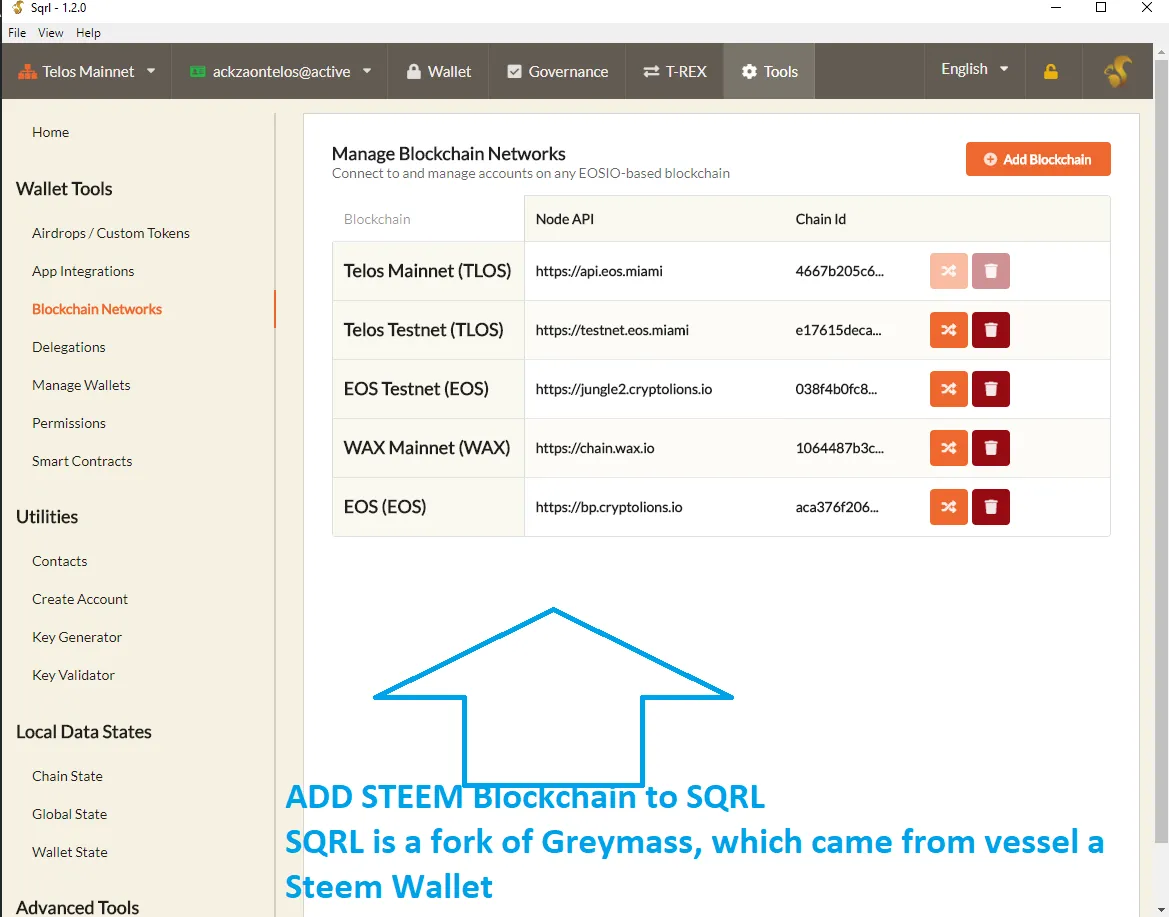Open Manage Wallets
This screenshot has width=1169, height=917.
(x=81, y=385)
